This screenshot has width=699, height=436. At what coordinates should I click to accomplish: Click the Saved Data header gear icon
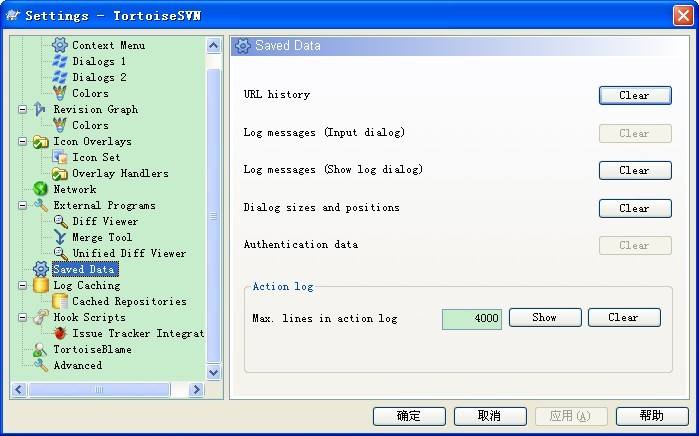point(243,45)
